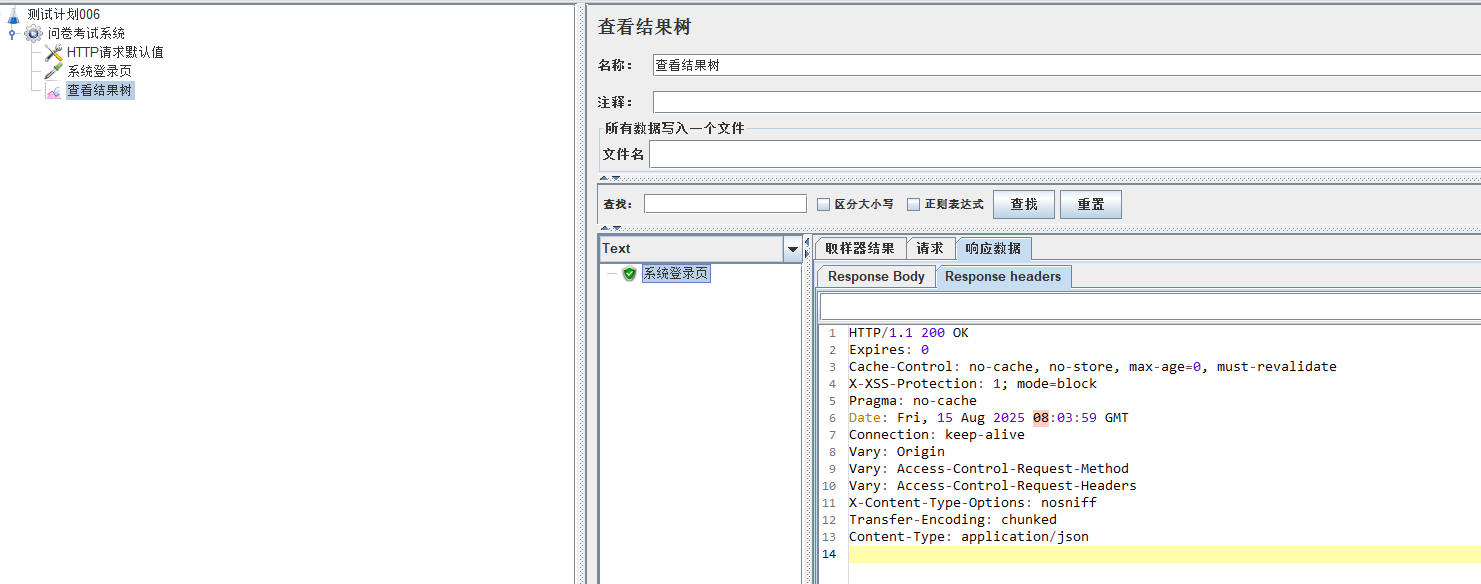The height and width of the screenshot is (584, 1481).
Task: Select 系统登录页 sampler in test plan tree
Action: pyautogui.click(x=99, y=71)
